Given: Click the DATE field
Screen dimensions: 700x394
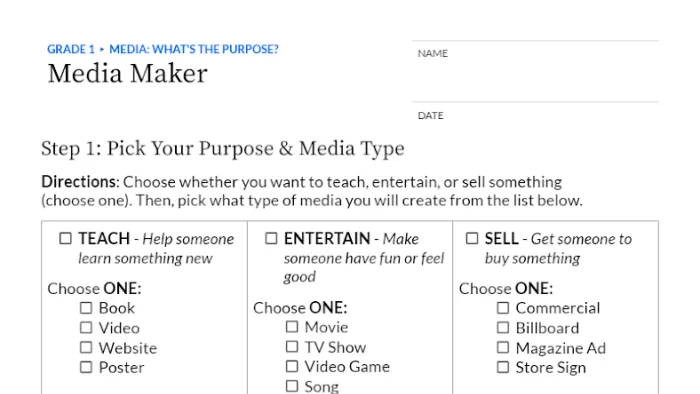Looking at the screenshot, I should pos(535,116).
